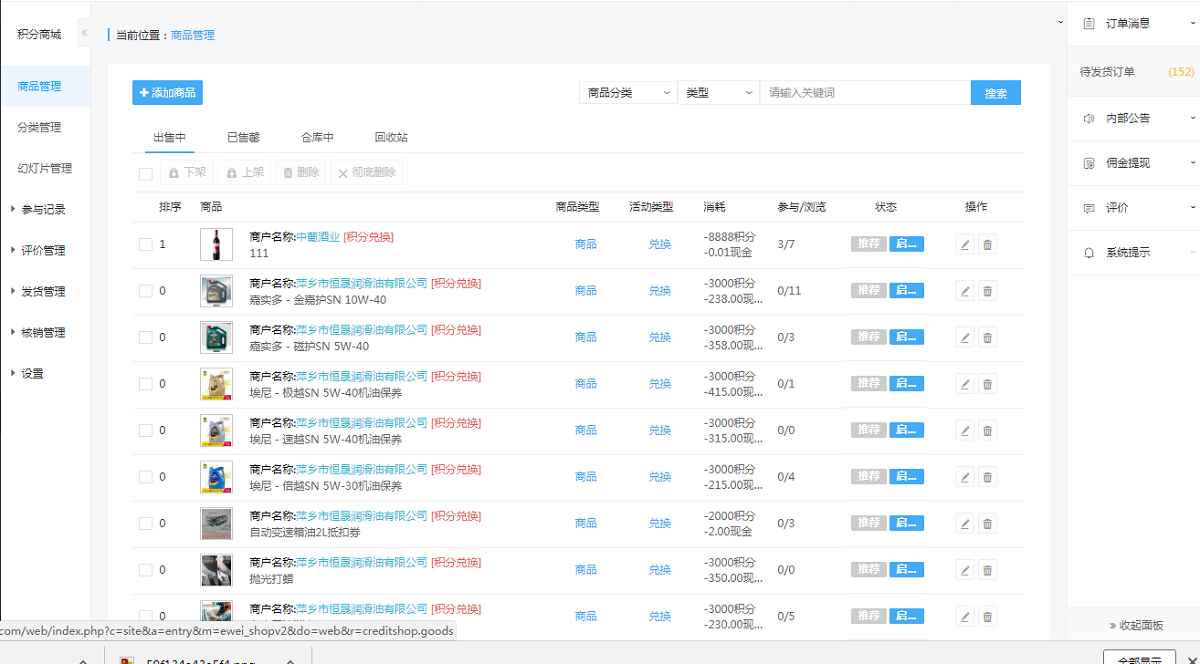The width and height of the screenshot is (1200, 664).
Task: Click the 系统提示 bell icon
Action: pos(1089,253)
